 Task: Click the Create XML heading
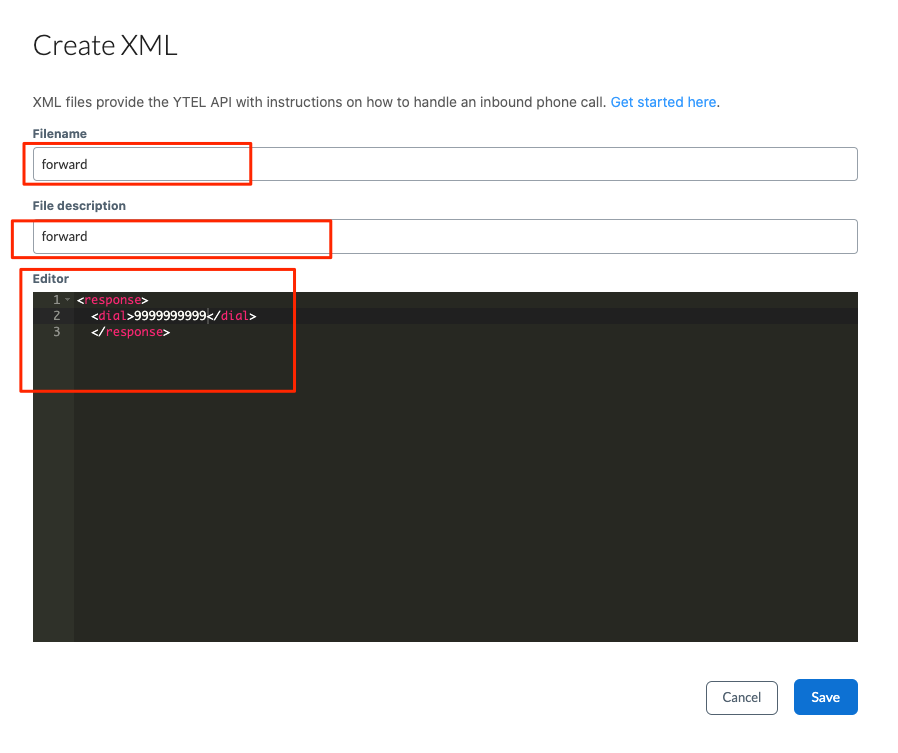(105, 45)
